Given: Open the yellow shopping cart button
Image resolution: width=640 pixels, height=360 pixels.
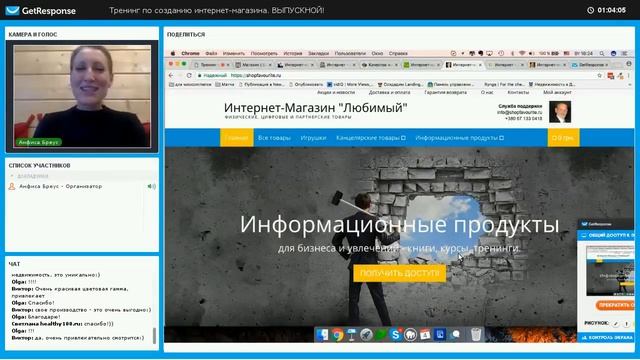Looking at the screenshot, I should point(563,138).
